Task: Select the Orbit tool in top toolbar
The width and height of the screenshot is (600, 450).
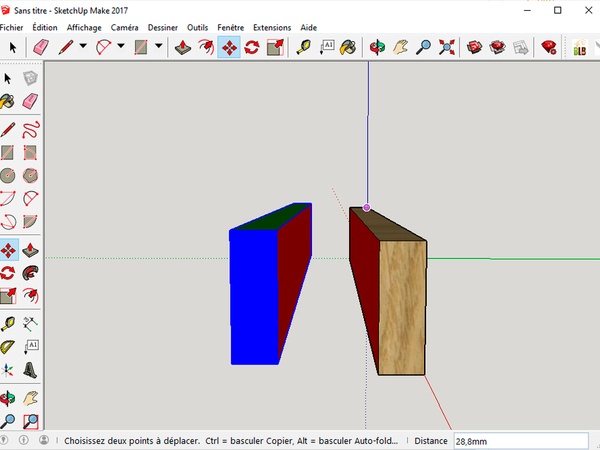Action: click(377, 47)
